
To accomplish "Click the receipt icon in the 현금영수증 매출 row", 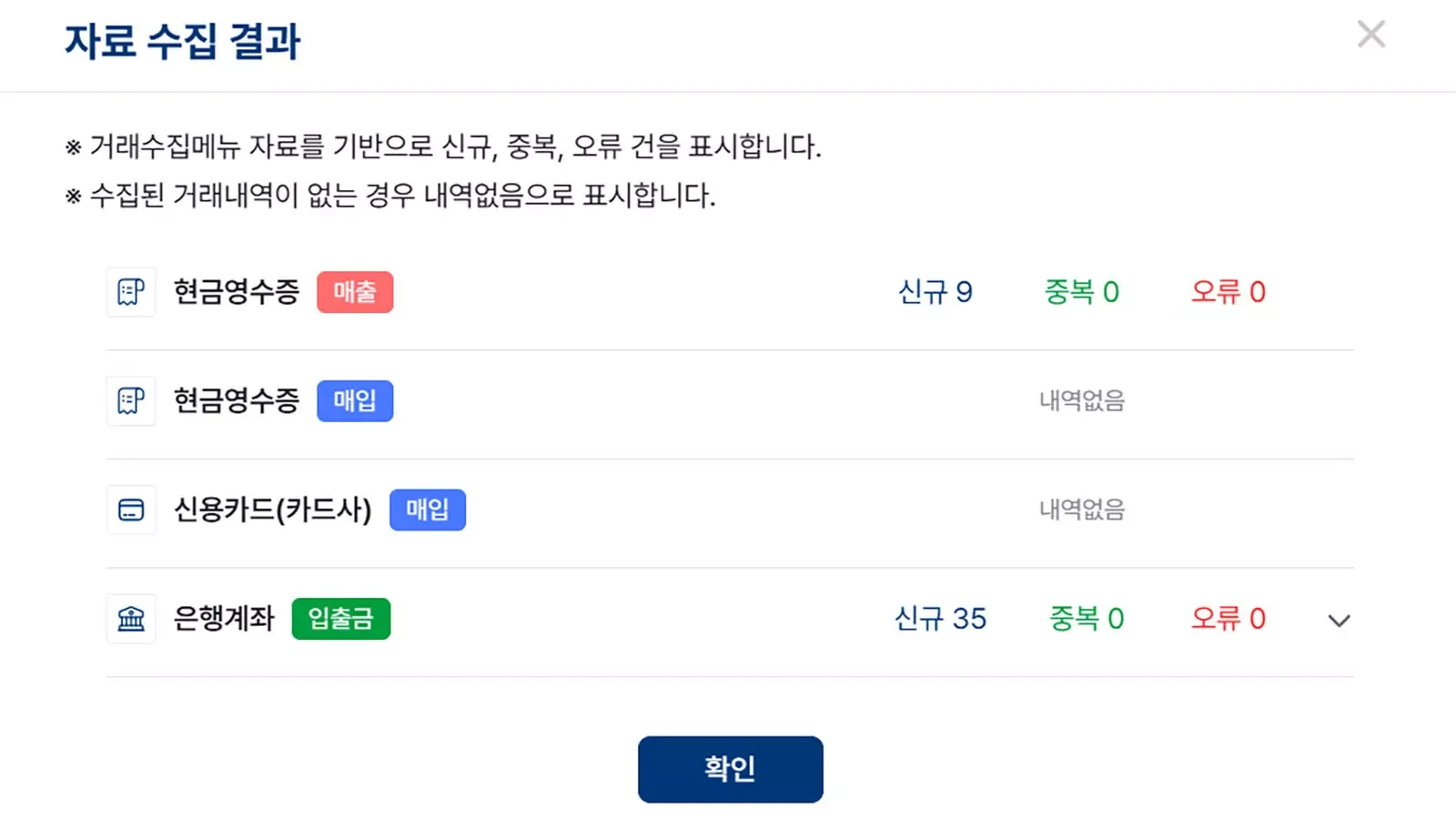I will coord(131,292).
